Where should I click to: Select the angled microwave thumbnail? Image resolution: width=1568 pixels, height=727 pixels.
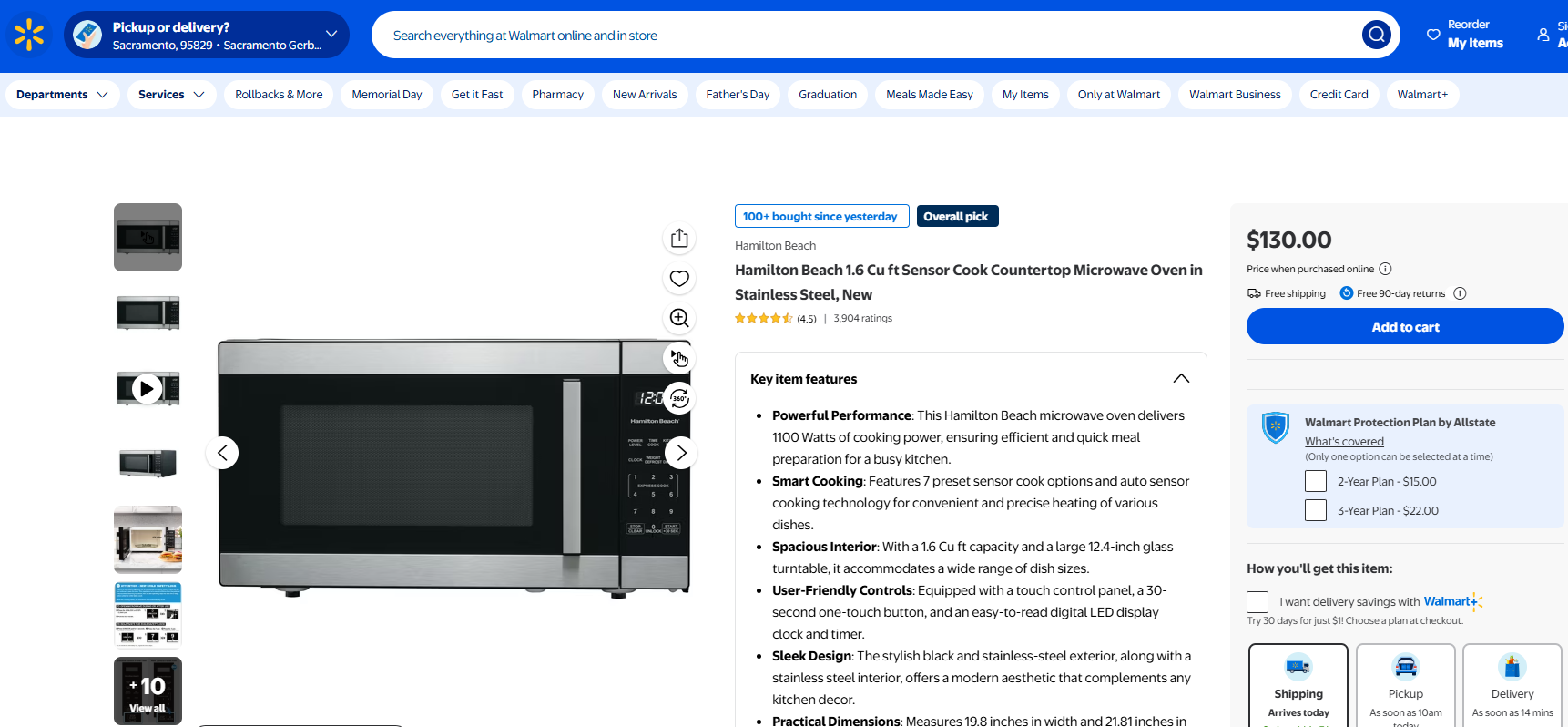click(148, 464)
